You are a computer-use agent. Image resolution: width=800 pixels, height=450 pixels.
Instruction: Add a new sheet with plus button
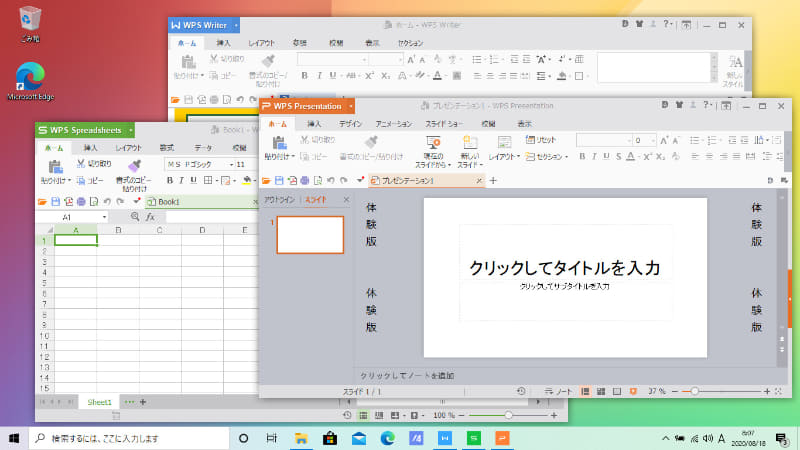pyautogui.click(x=143, y=402)
